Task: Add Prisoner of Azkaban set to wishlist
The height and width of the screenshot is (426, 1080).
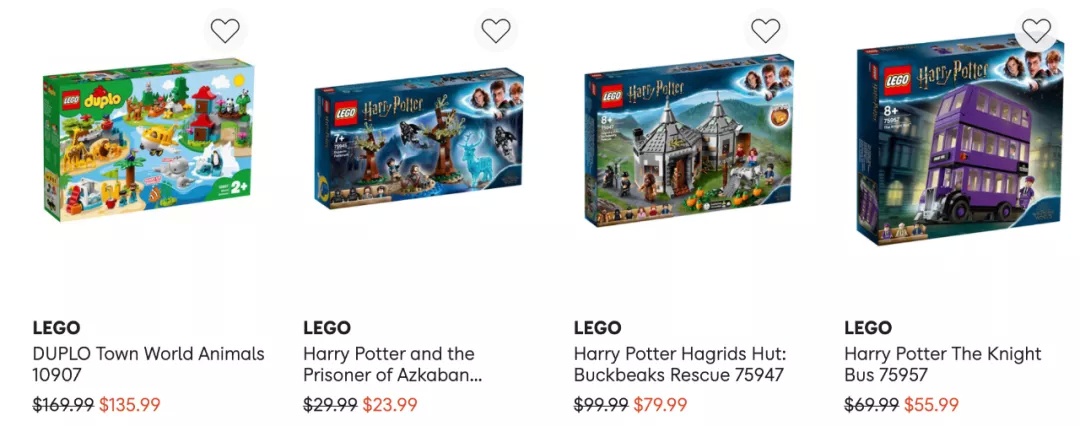Action: pos(495,30)
